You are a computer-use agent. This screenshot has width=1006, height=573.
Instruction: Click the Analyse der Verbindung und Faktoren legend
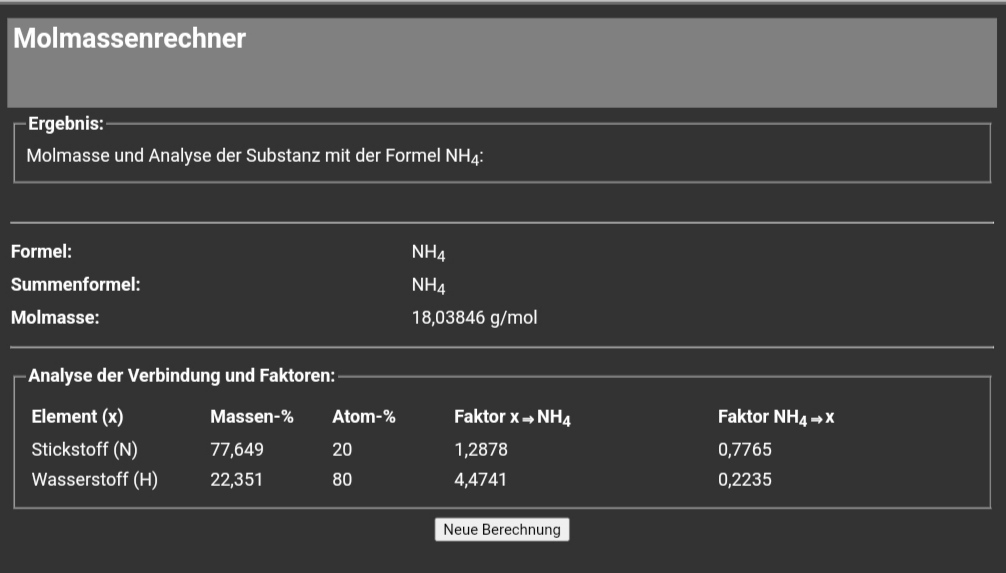coord(182,376)
